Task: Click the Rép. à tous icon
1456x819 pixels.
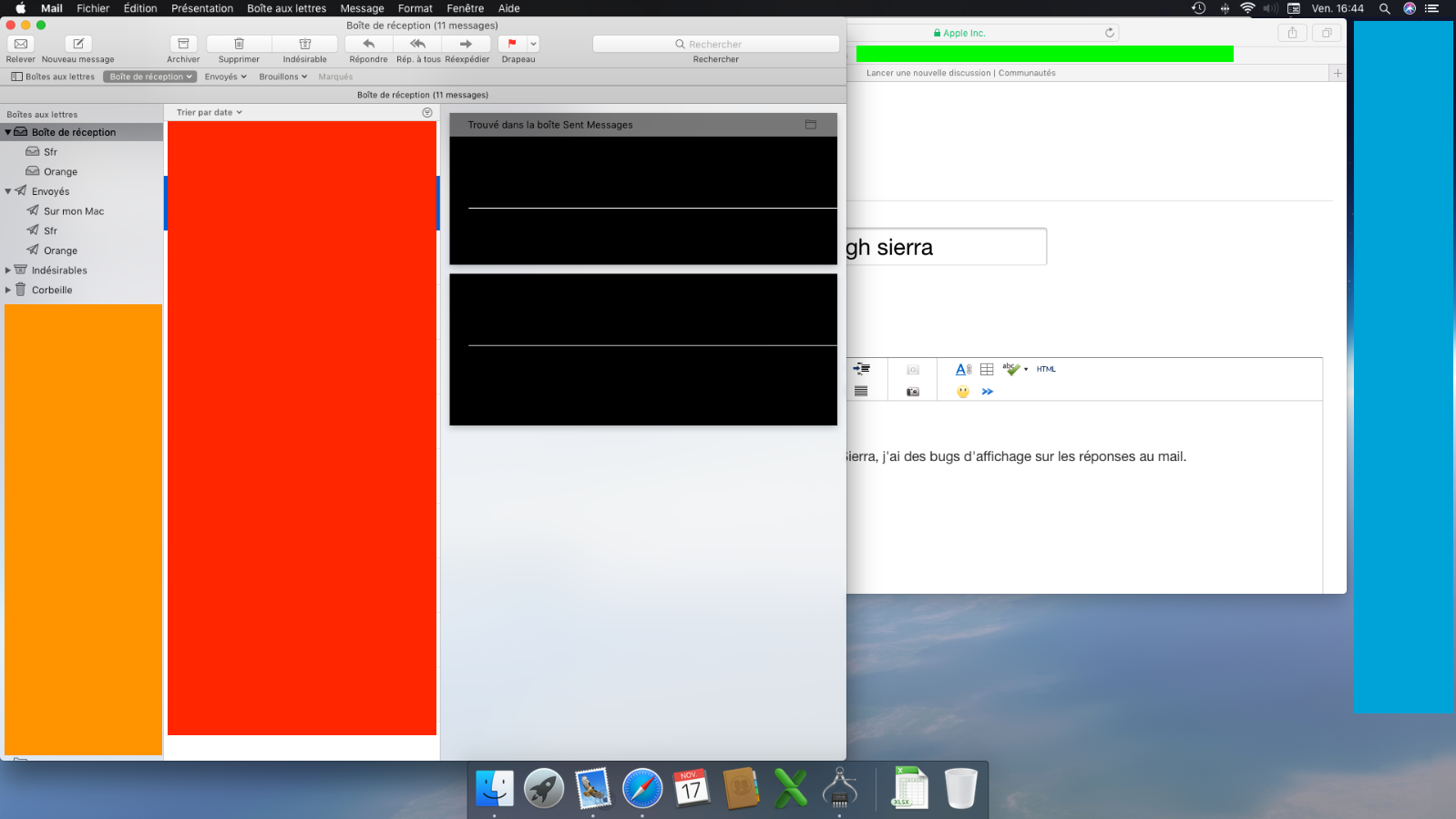Action: 418,44
